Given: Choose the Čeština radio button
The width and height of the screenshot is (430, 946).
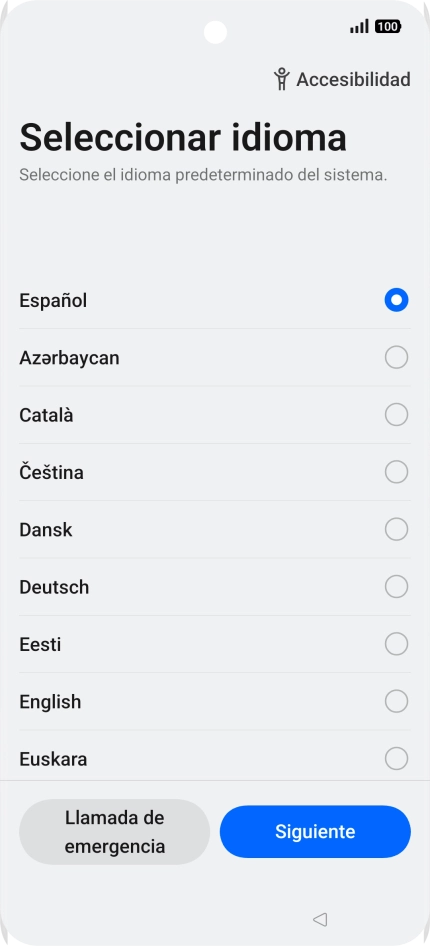Looking at the screenshot, I should click(x=396, y=472).
